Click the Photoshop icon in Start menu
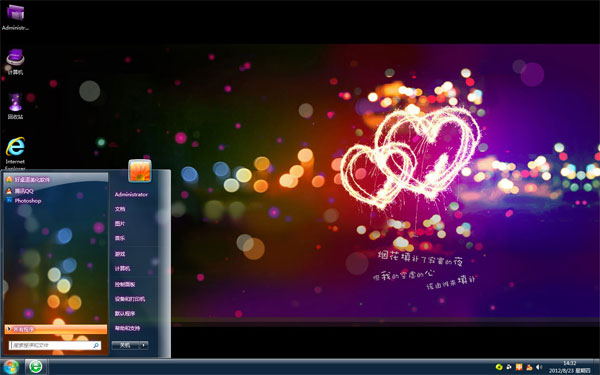 (9, 201)
